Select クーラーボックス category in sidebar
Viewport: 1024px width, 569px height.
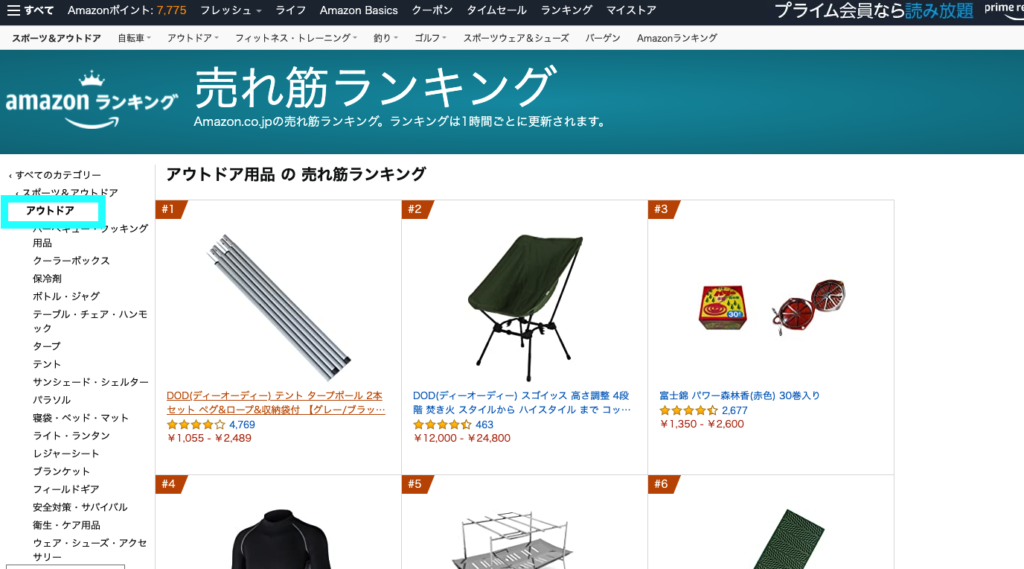71,261
